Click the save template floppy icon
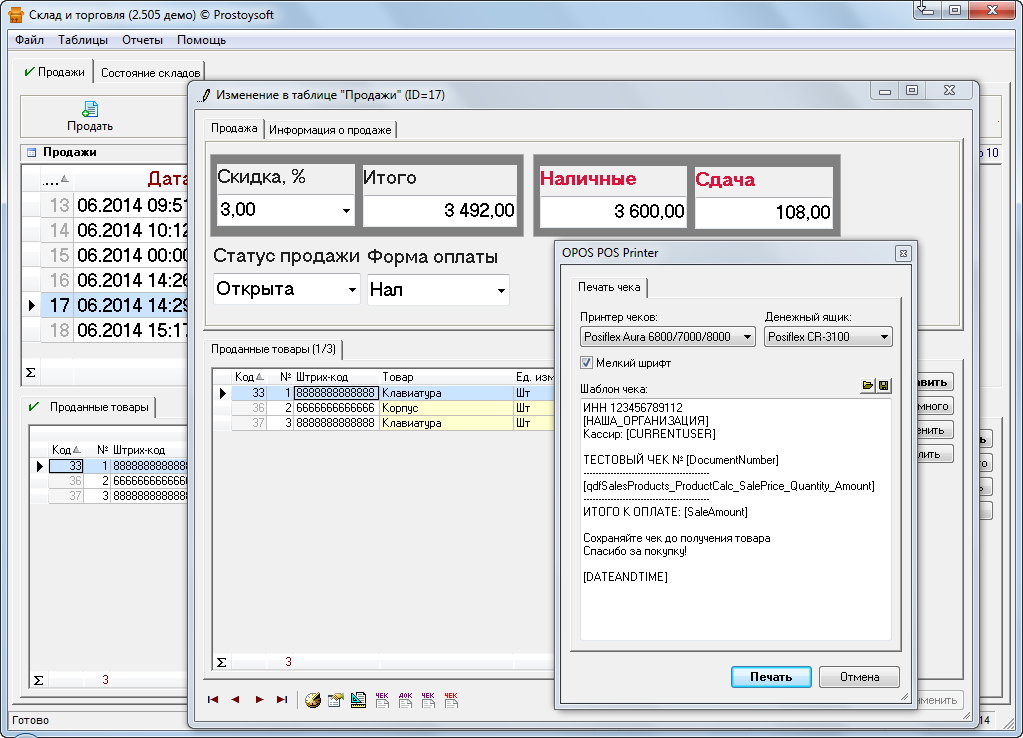 point(883,386)
